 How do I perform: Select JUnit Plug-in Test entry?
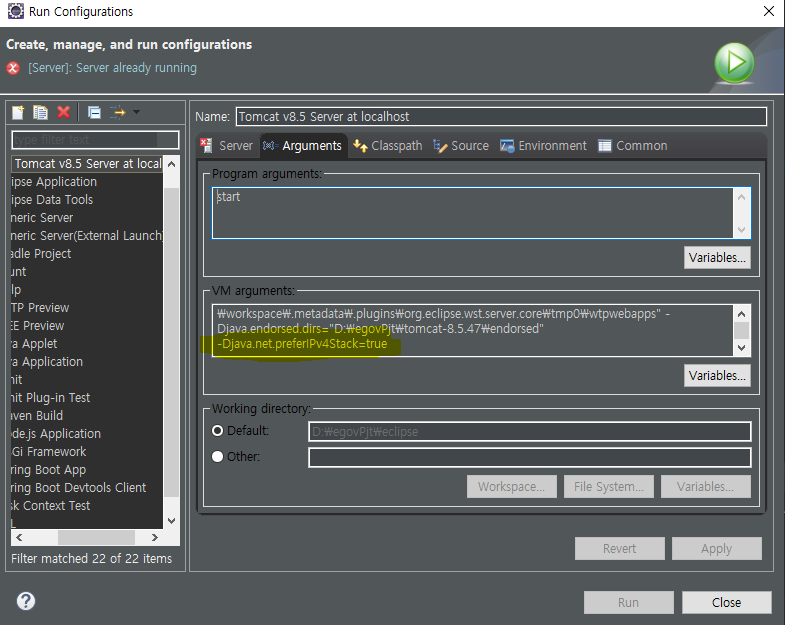click(51, 398)
